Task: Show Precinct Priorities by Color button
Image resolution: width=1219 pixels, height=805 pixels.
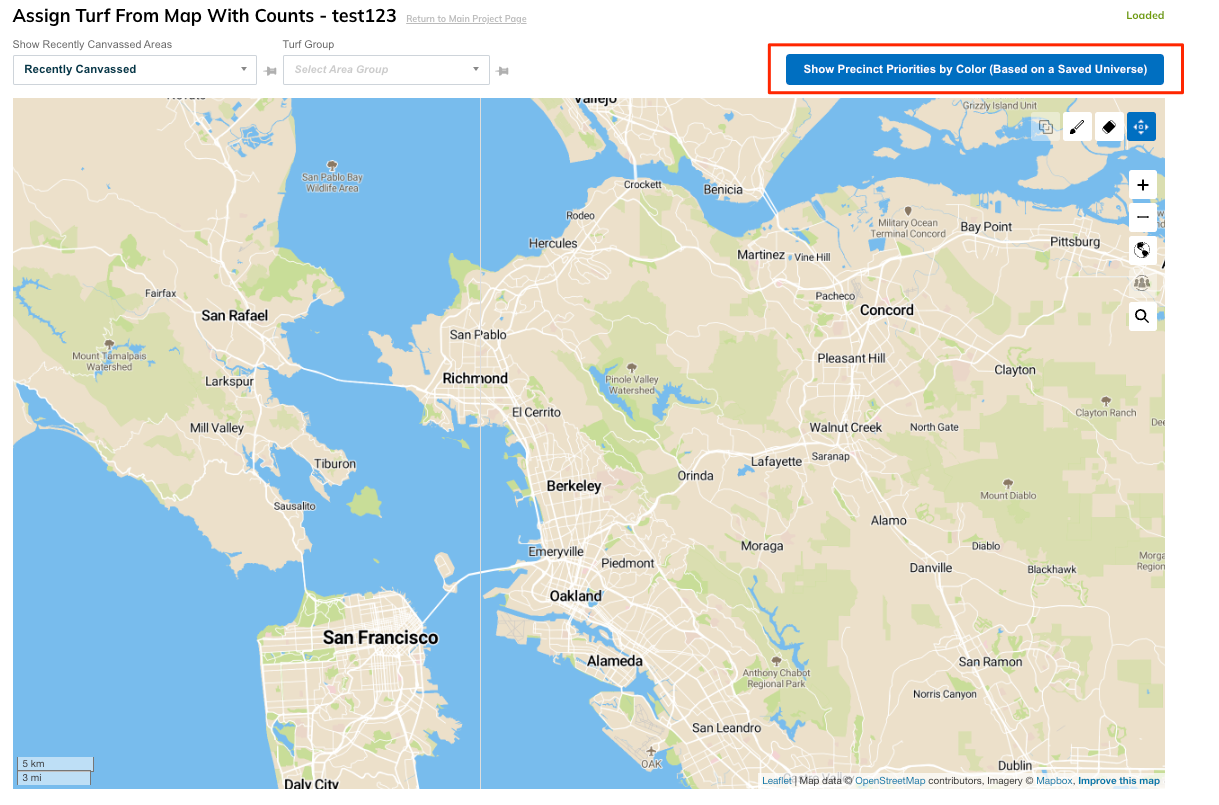Action: pos(975,70)
